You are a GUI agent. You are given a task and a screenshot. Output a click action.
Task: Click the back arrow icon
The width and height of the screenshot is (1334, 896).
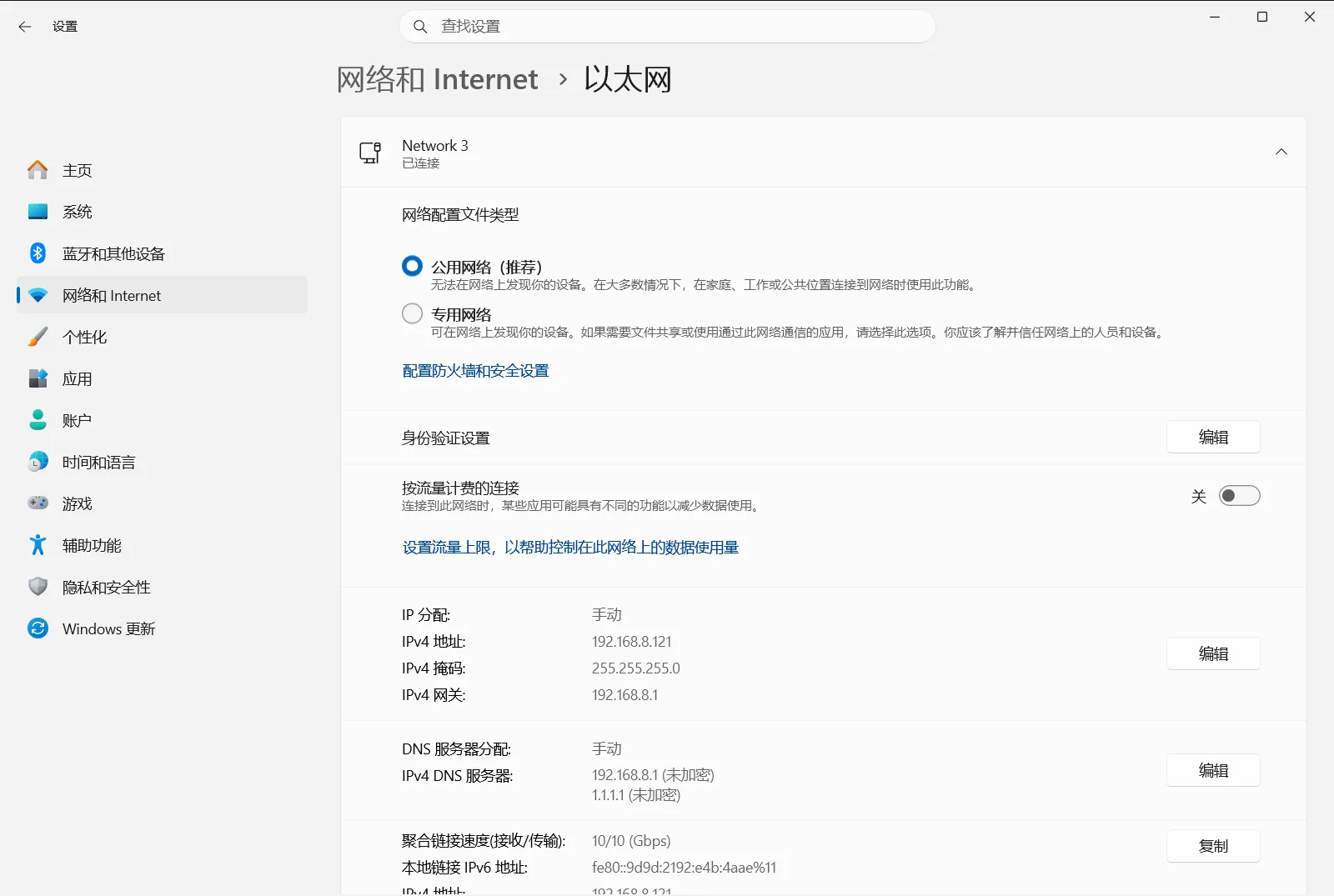click(25, 27)
